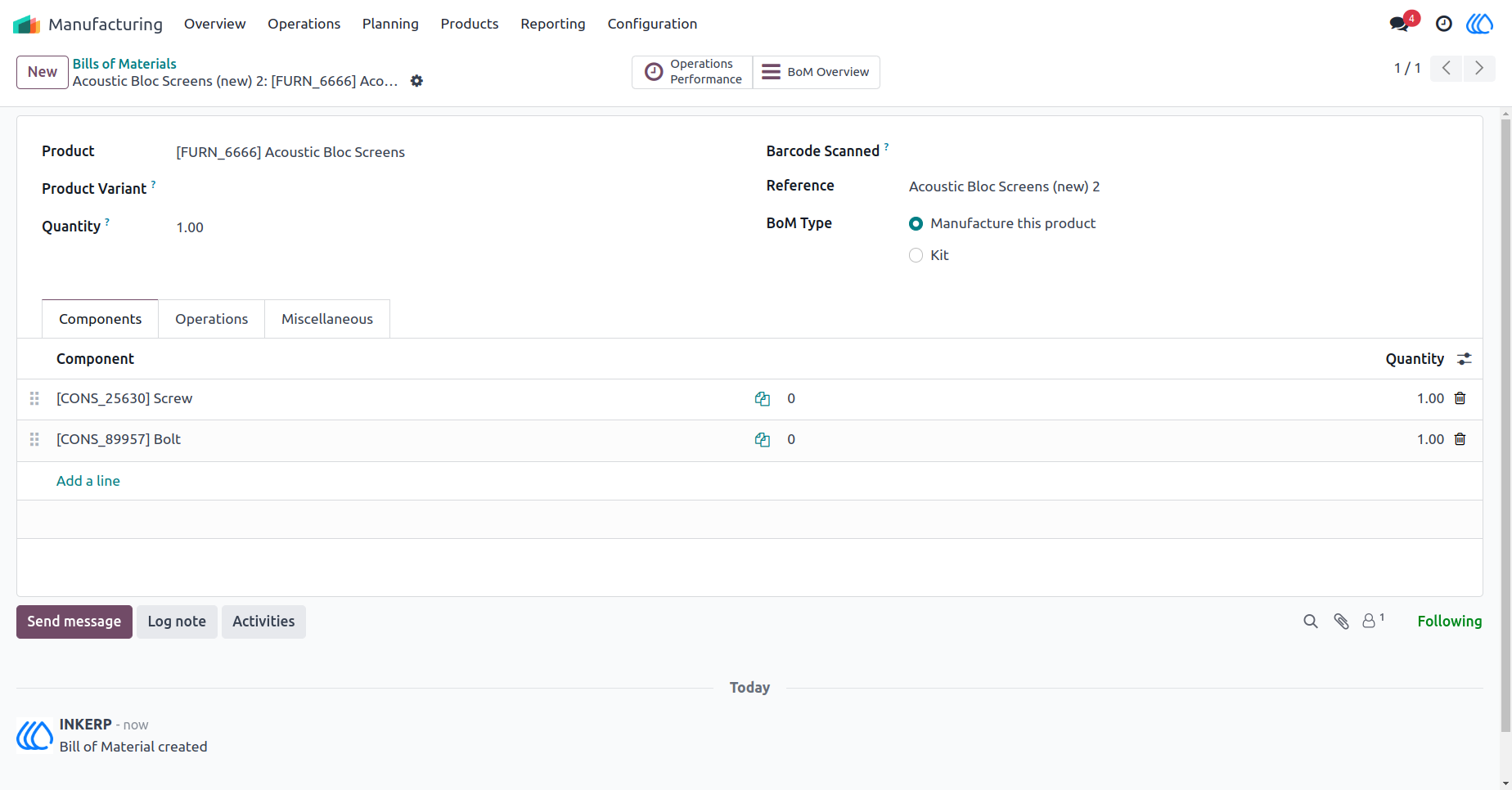Delete the Screw component line

(x=1460, y=398)
